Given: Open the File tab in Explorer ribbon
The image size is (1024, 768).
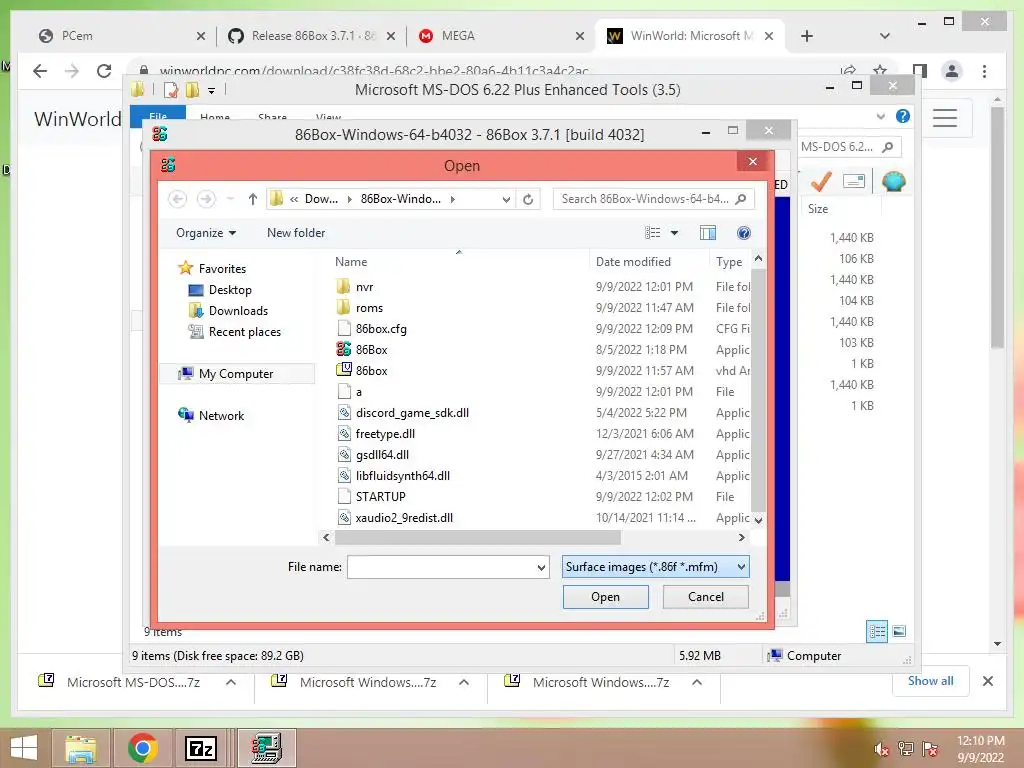Looking at the screenshot, I should click(x=158, y=116).
